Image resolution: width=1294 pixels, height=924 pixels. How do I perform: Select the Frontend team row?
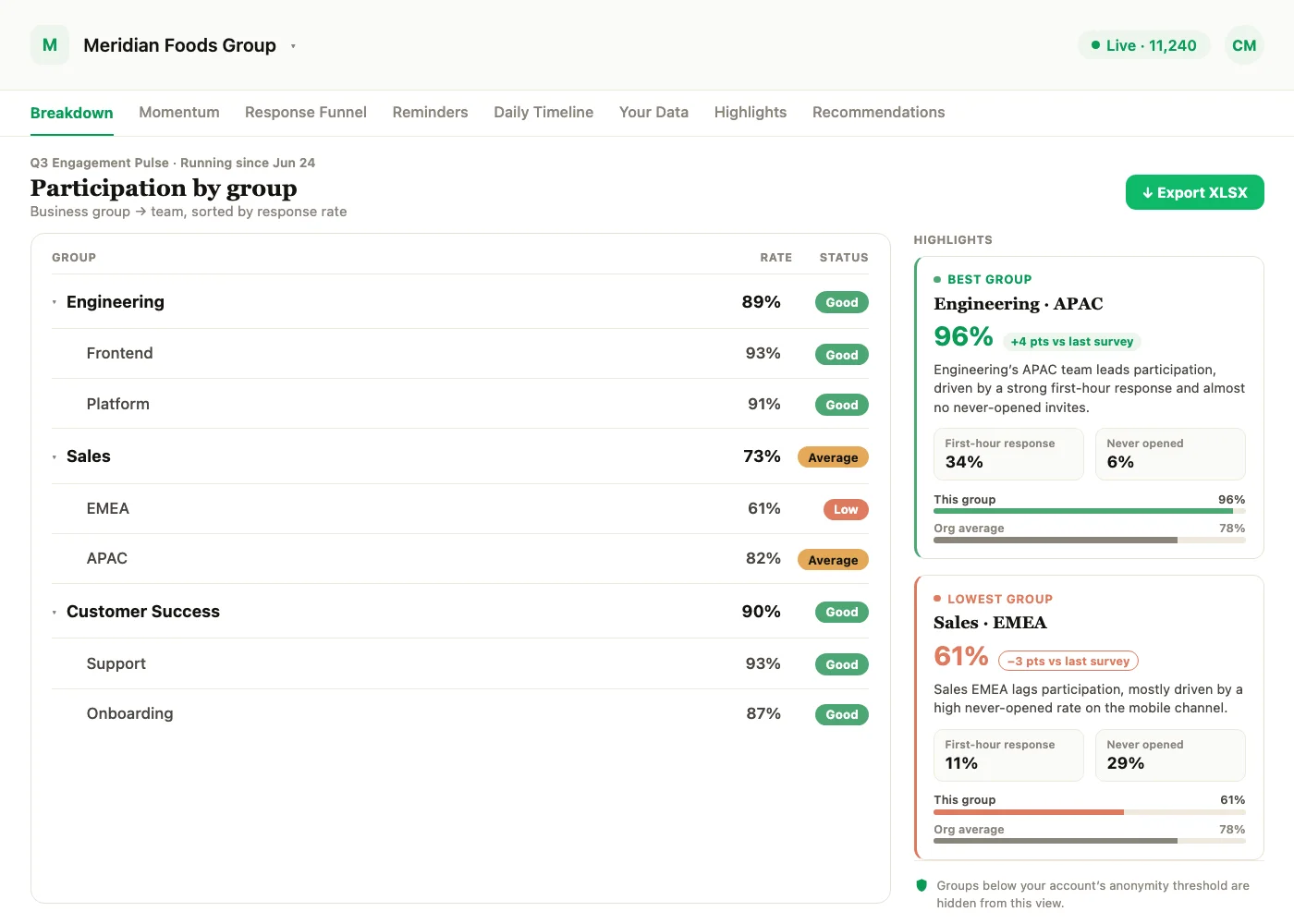pyautogui.click(x=459, y=354)
